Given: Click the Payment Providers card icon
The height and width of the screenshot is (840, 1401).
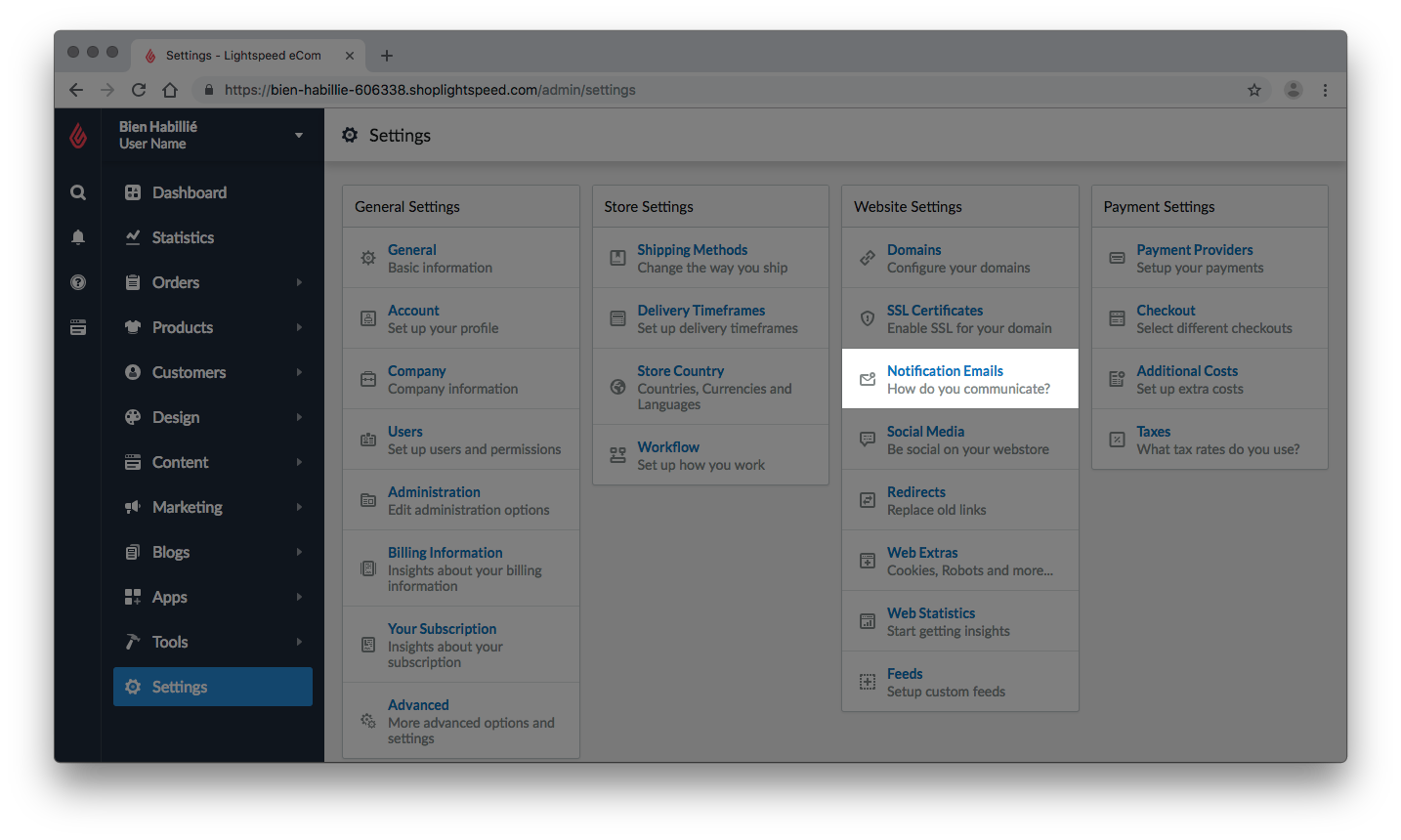Looking at the screenshot, I should tap(1117, 258).
